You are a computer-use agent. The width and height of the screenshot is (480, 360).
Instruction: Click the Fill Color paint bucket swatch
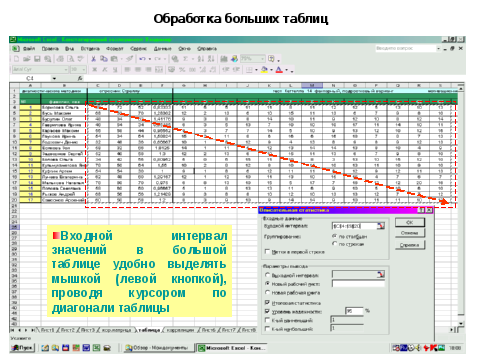pyautogui.click(x=265, y=69)
